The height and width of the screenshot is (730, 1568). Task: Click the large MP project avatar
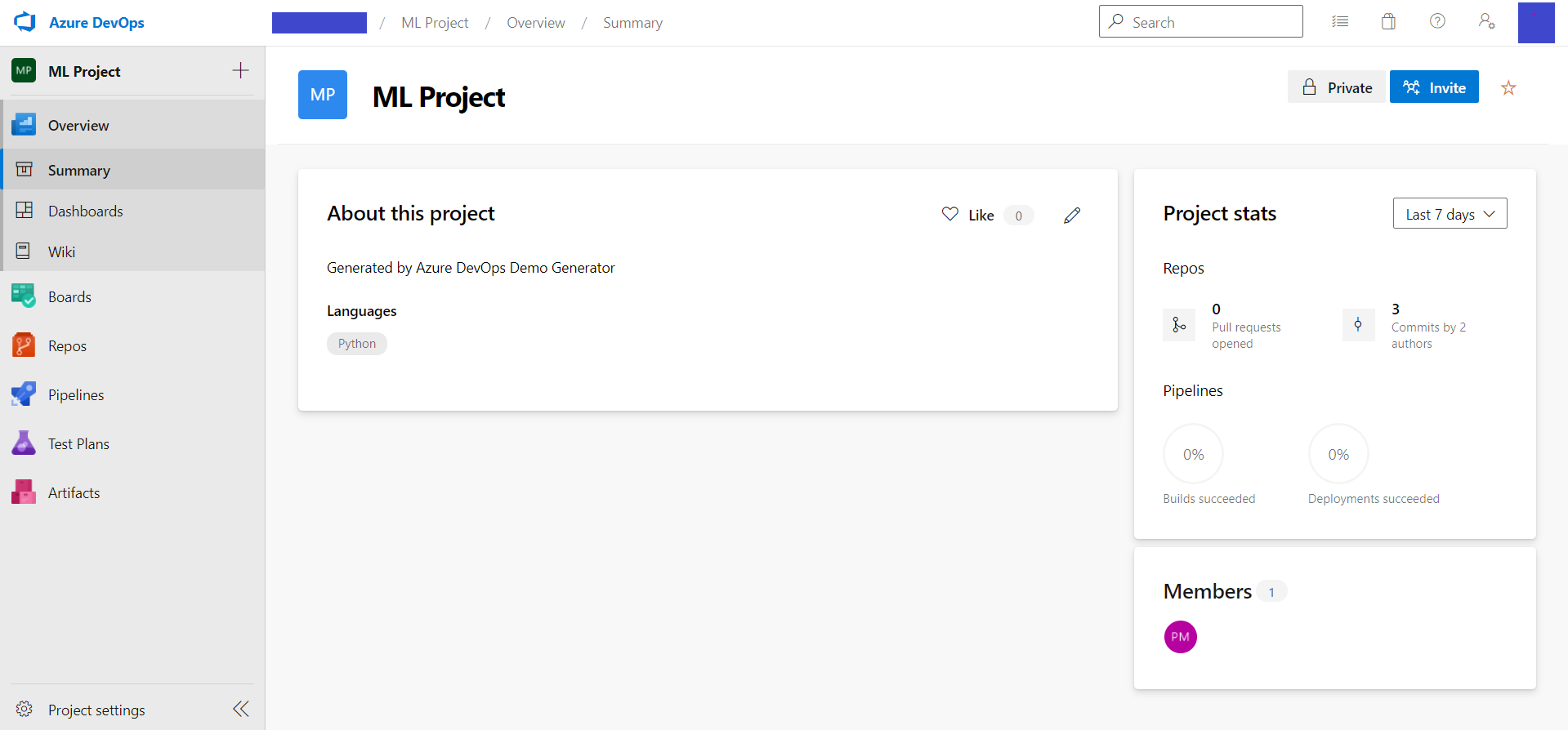point(323,95)
